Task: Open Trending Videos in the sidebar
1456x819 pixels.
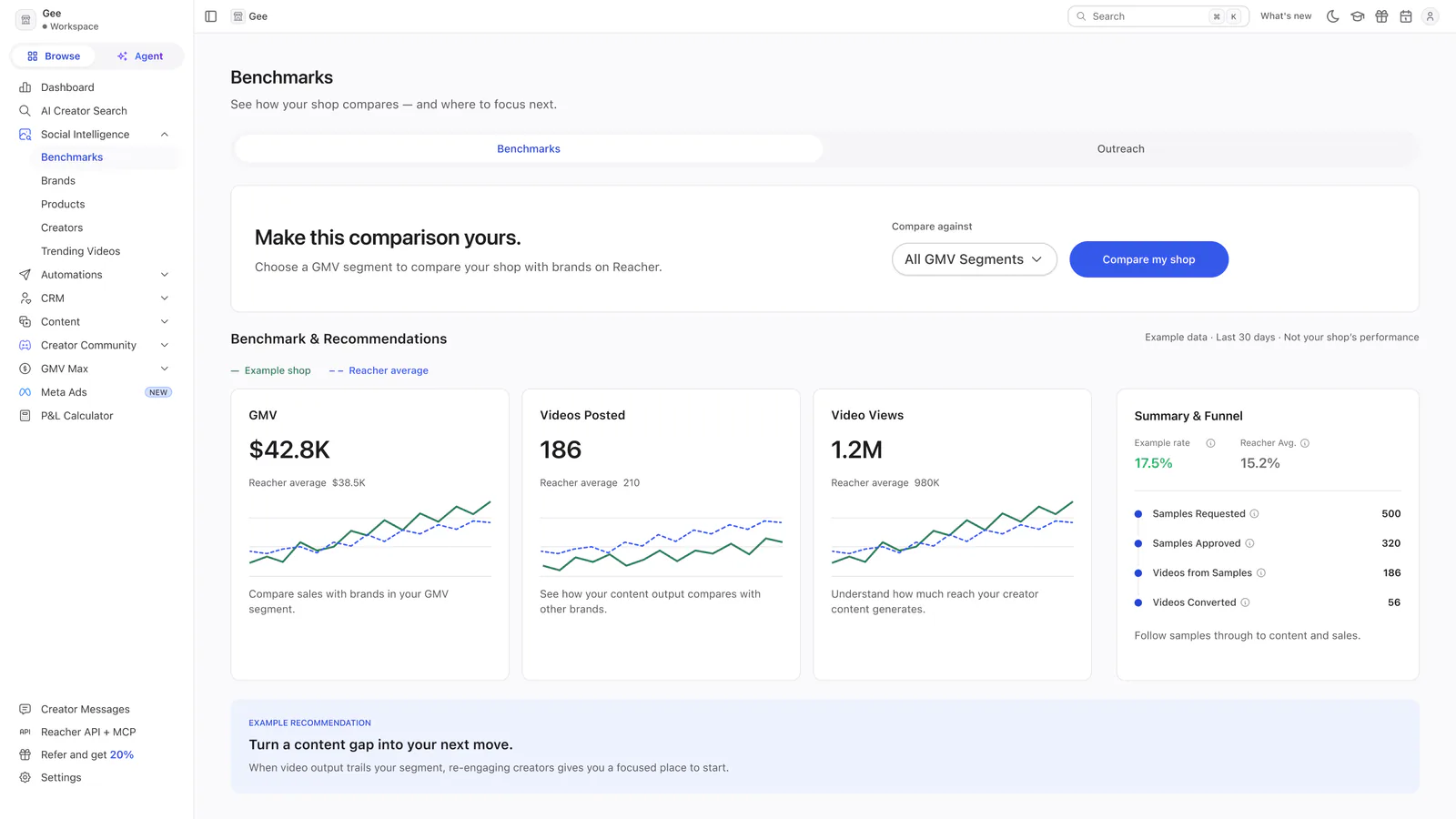Action: click(80, 251)
